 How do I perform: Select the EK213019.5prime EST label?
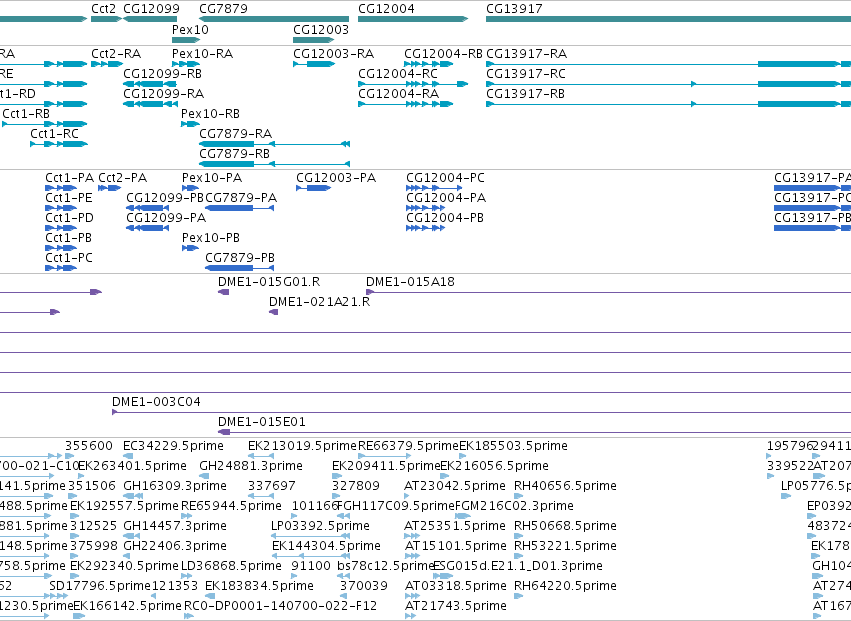[x=302, y=446]
